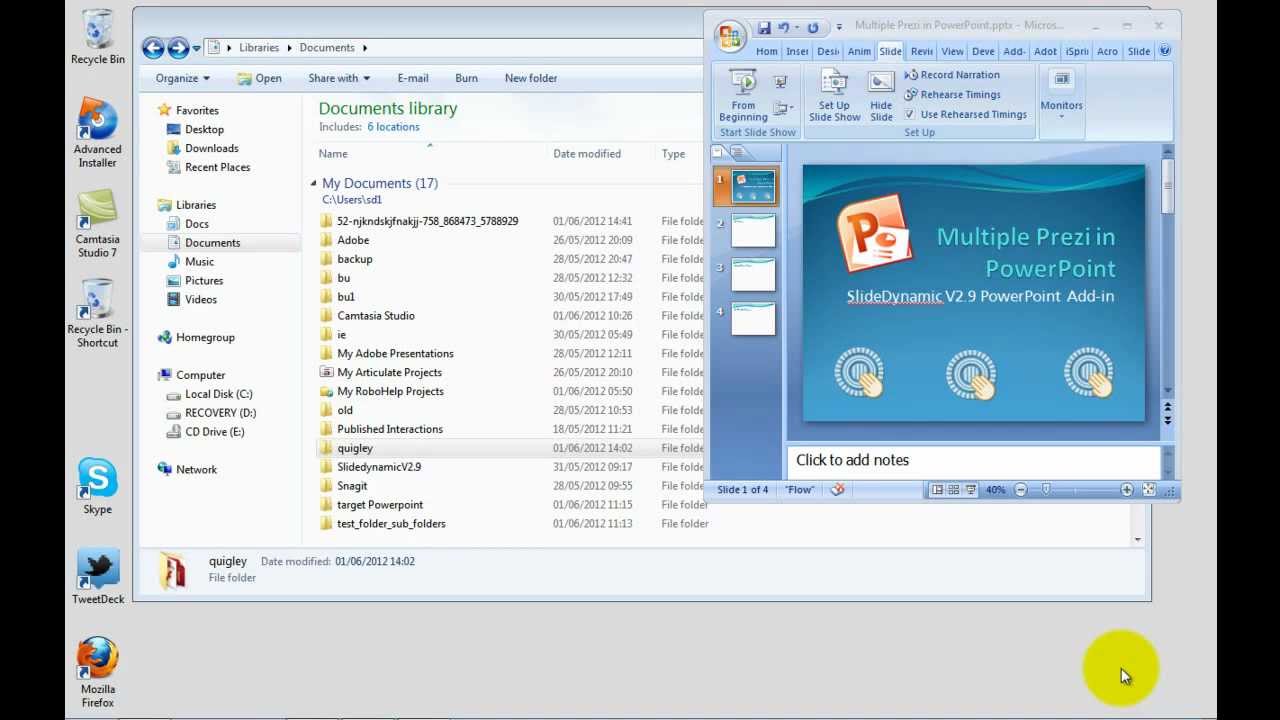The image size is (1280, 720).
Task: Select Mozilla Firefox desktop icon
Action: tap(98, 673)
